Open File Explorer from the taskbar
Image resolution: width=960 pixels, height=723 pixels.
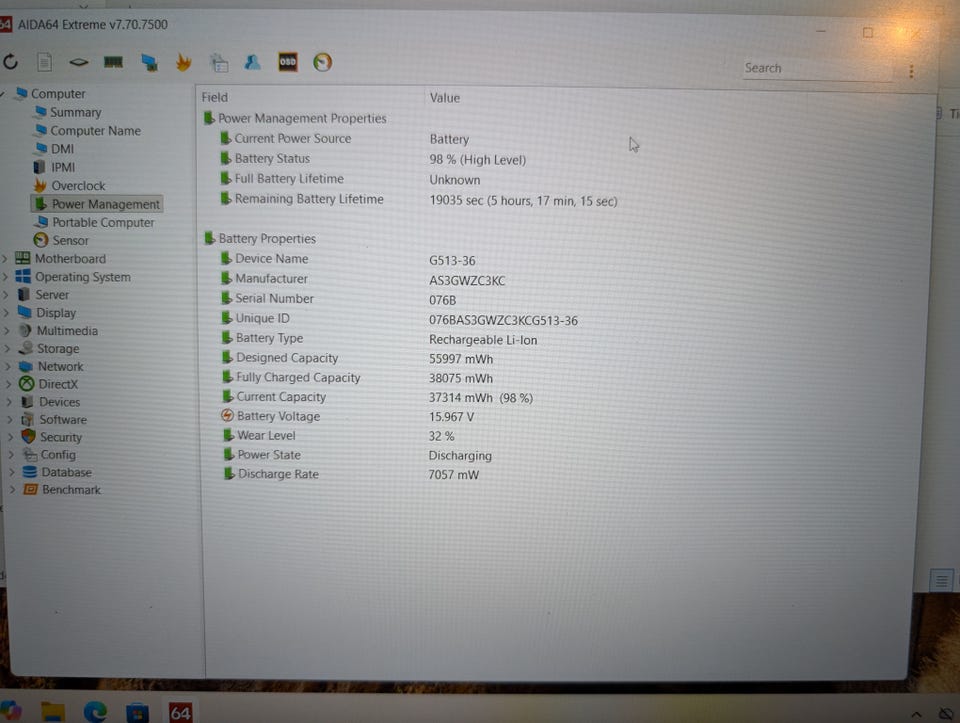pyautogui.click(x=53, y=712)
